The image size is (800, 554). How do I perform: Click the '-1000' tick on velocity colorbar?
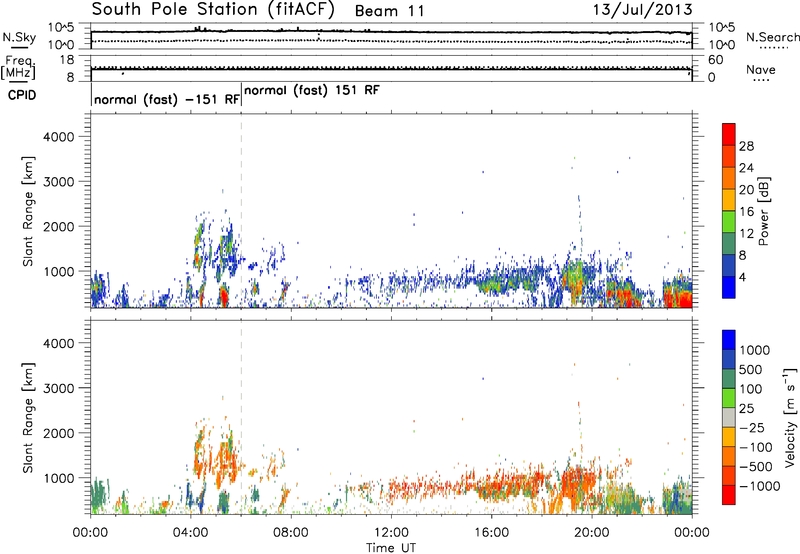point(759,486)
